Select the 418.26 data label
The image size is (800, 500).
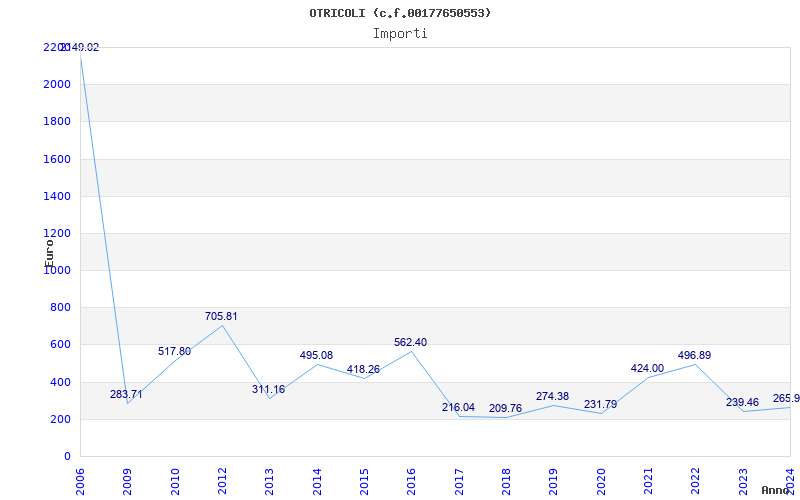[x=363, y=369]
